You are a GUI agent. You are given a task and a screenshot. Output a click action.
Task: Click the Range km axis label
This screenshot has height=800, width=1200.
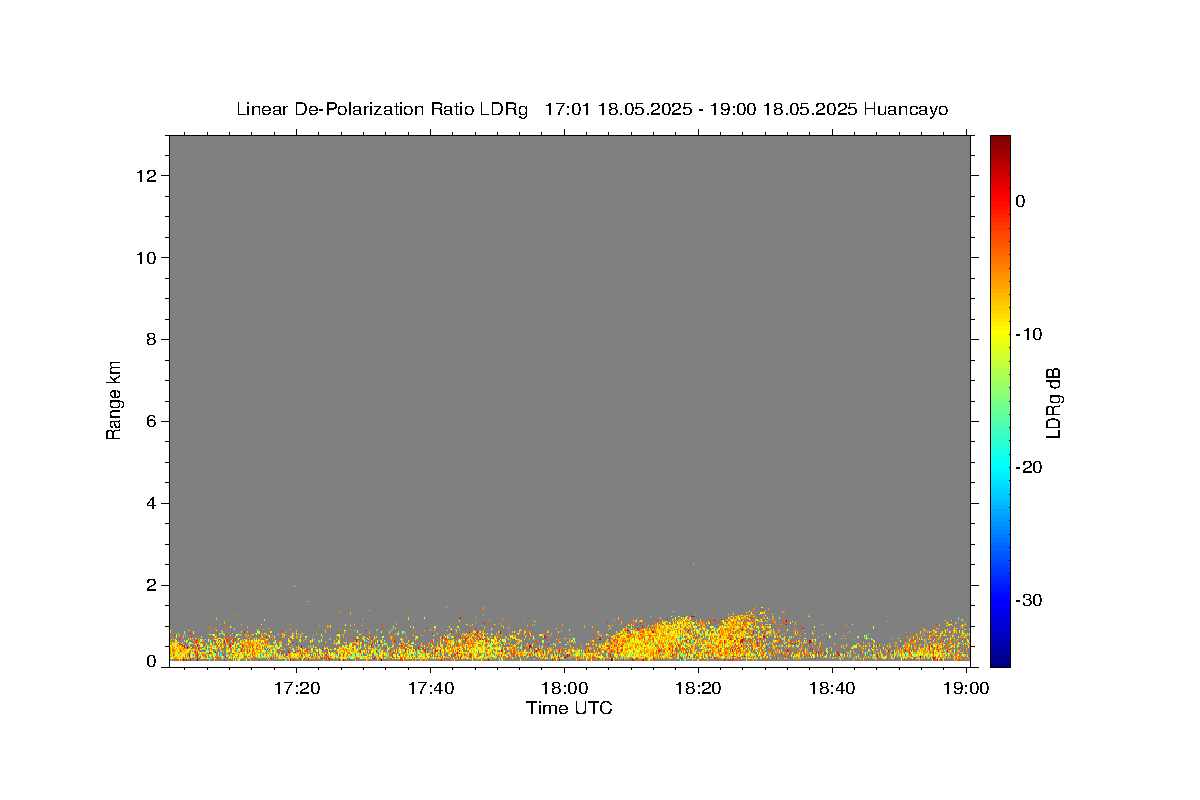coord(114,400)
